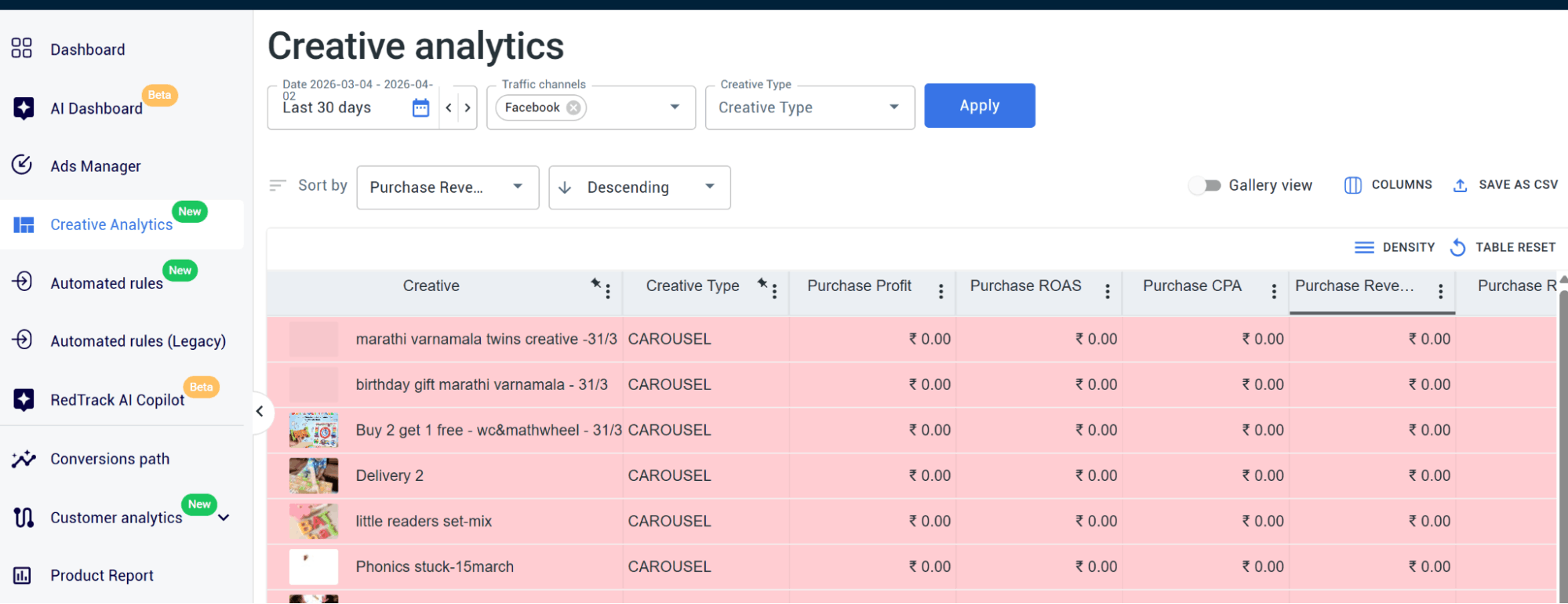Open Conversions path page
Image resolution: width=1568 pixels, height=604 pixels.
pos(110,459)
